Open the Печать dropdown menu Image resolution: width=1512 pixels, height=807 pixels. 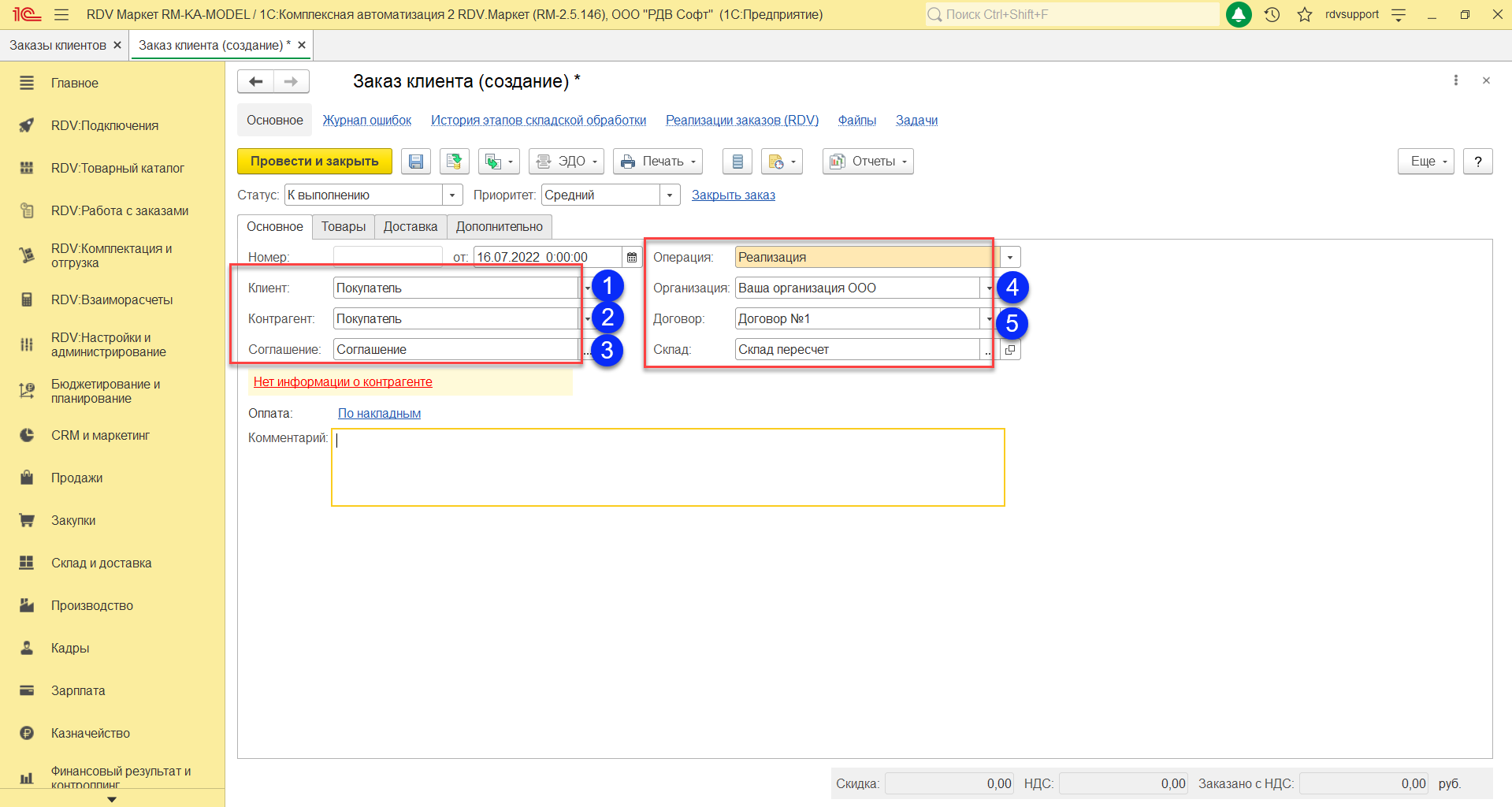[659, 162]
